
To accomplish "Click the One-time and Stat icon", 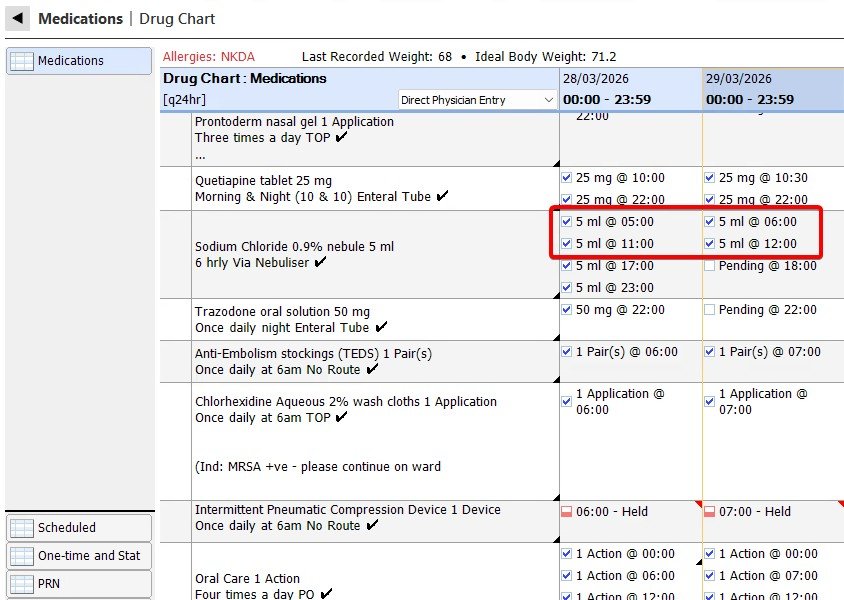I will [x=21, y=555].
